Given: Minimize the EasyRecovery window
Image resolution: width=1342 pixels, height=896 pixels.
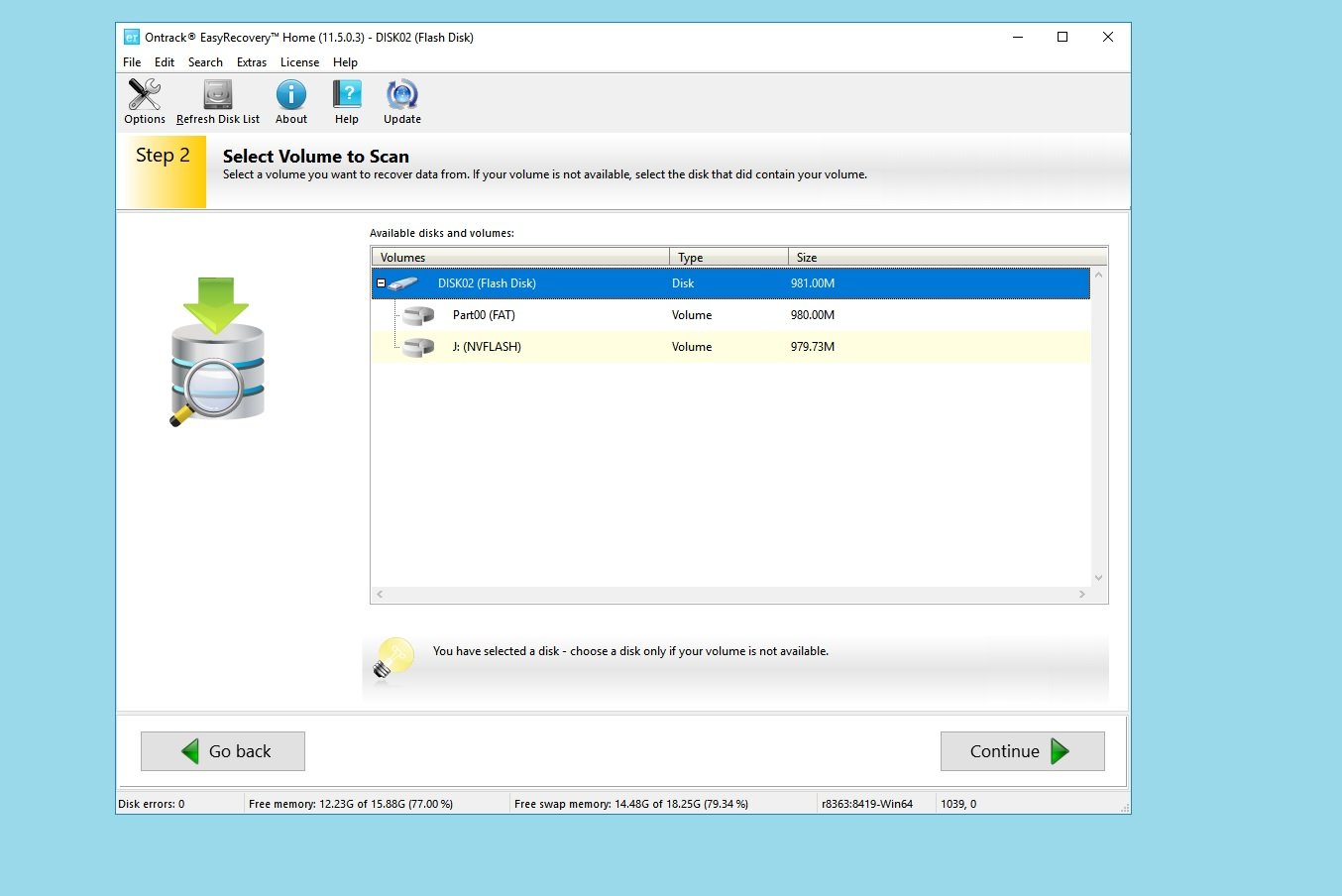Looking at the screenshot, I should pyautogui.click(x=1018, y=38).
